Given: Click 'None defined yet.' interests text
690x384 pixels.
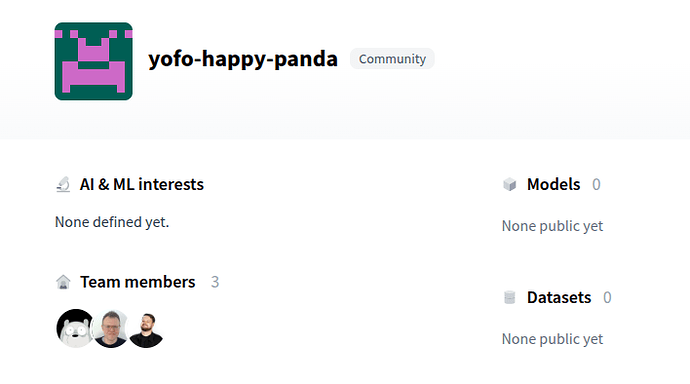Looking at the screenshot, I should click(112, 222).
